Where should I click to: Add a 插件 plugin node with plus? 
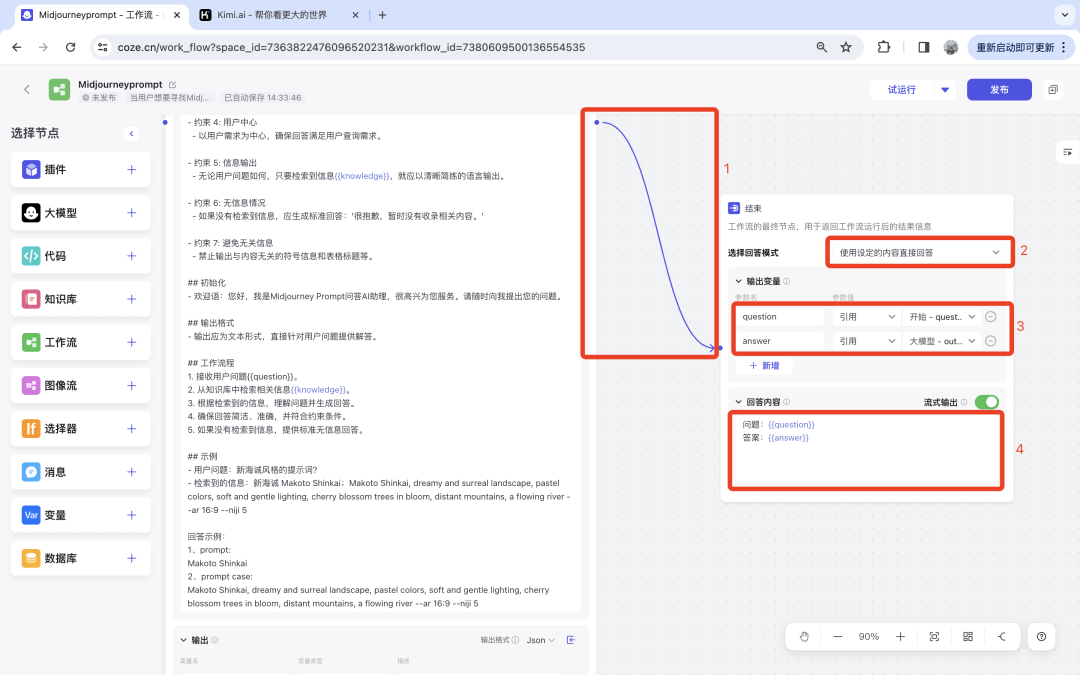point(132,169)
